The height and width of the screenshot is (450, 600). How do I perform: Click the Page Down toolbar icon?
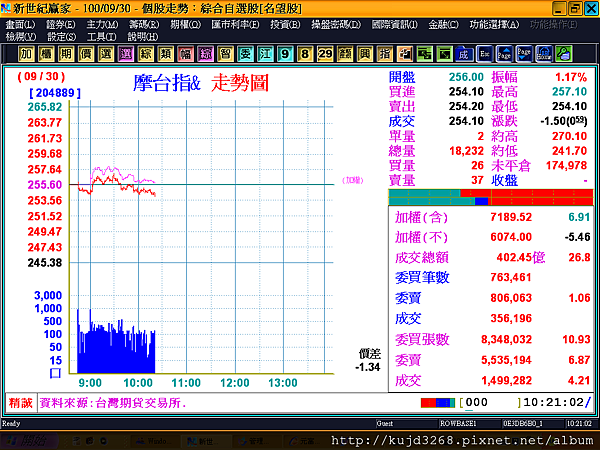524,54
